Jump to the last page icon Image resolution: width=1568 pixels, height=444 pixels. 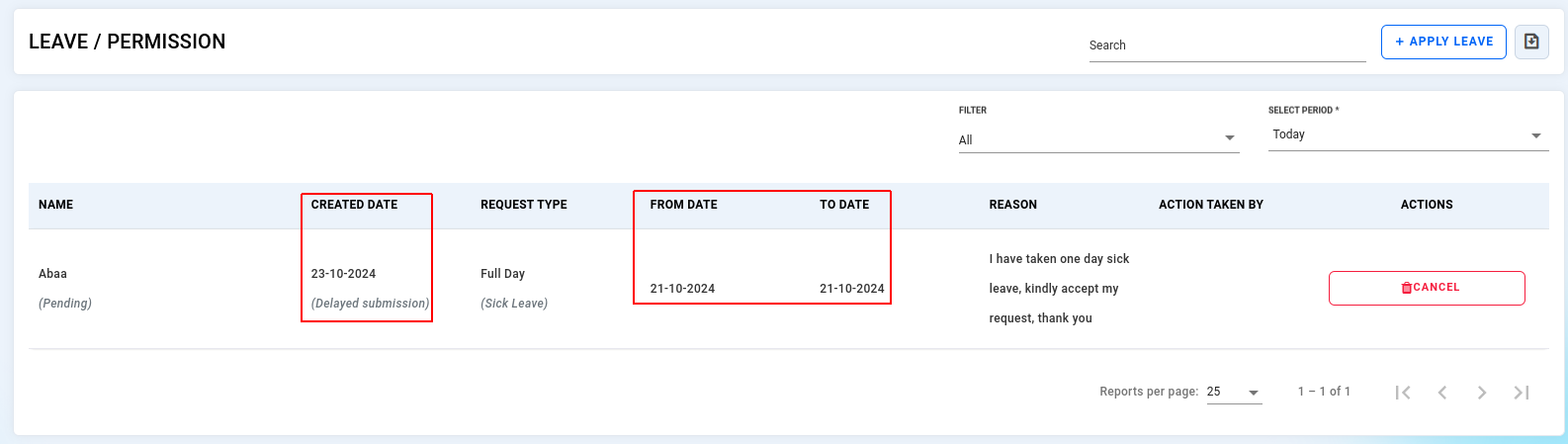1522,393
